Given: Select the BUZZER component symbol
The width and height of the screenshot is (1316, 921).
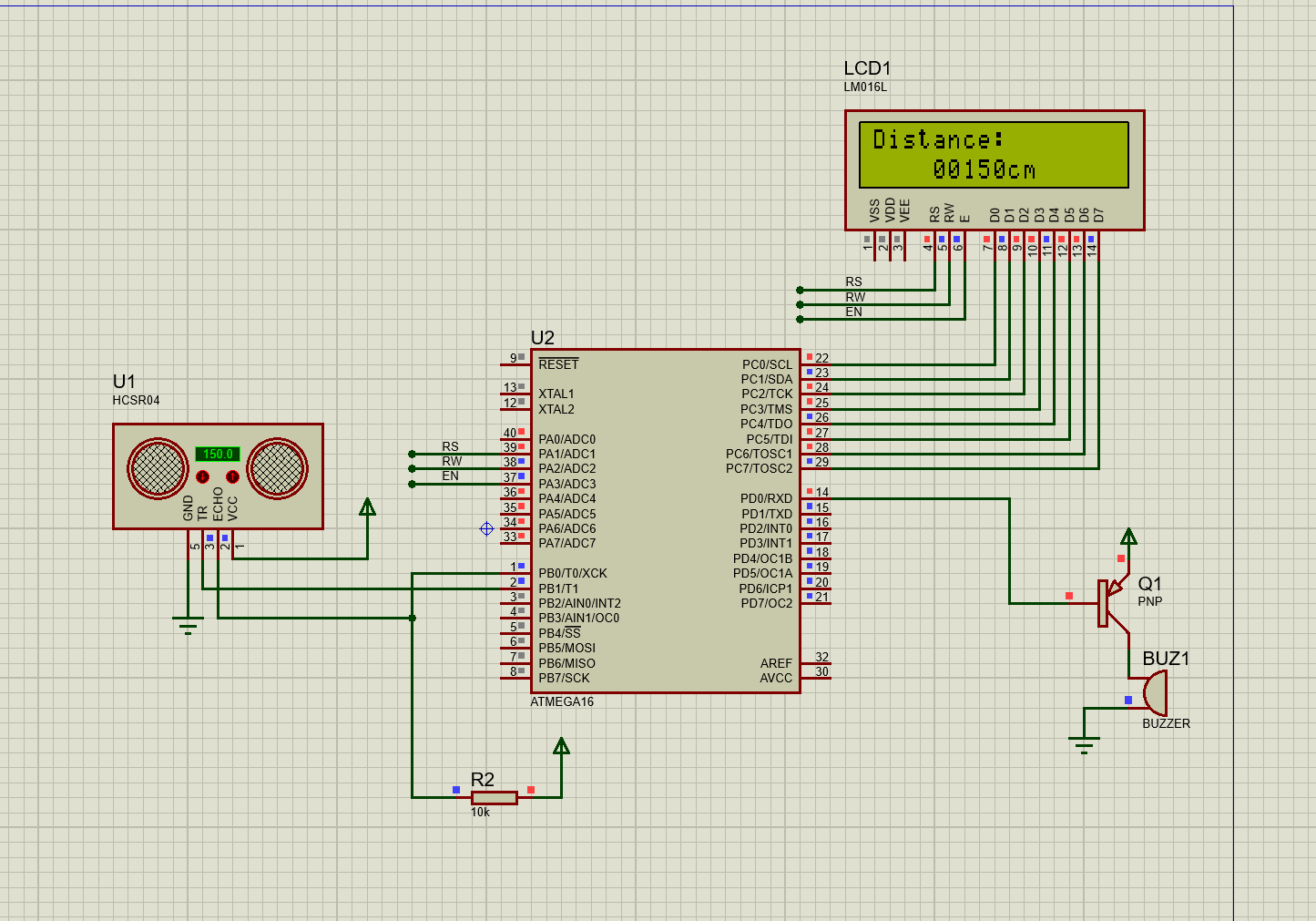Looking at the screenshot, I should click(1155, 693).
